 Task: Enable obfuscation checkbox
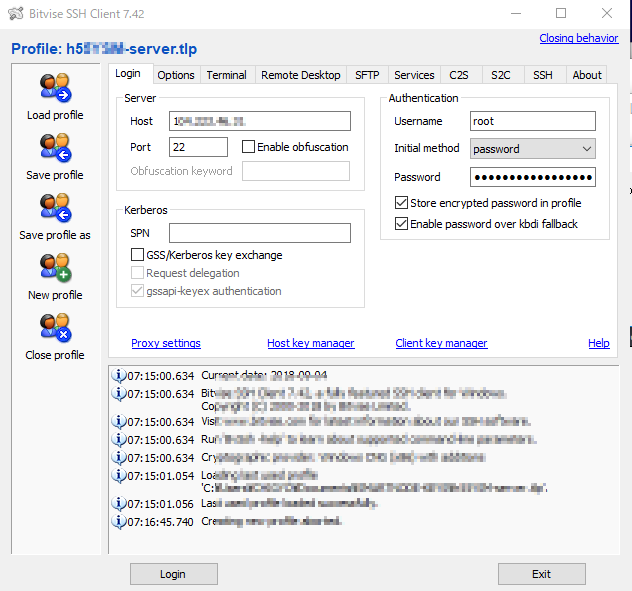[249, 147]
